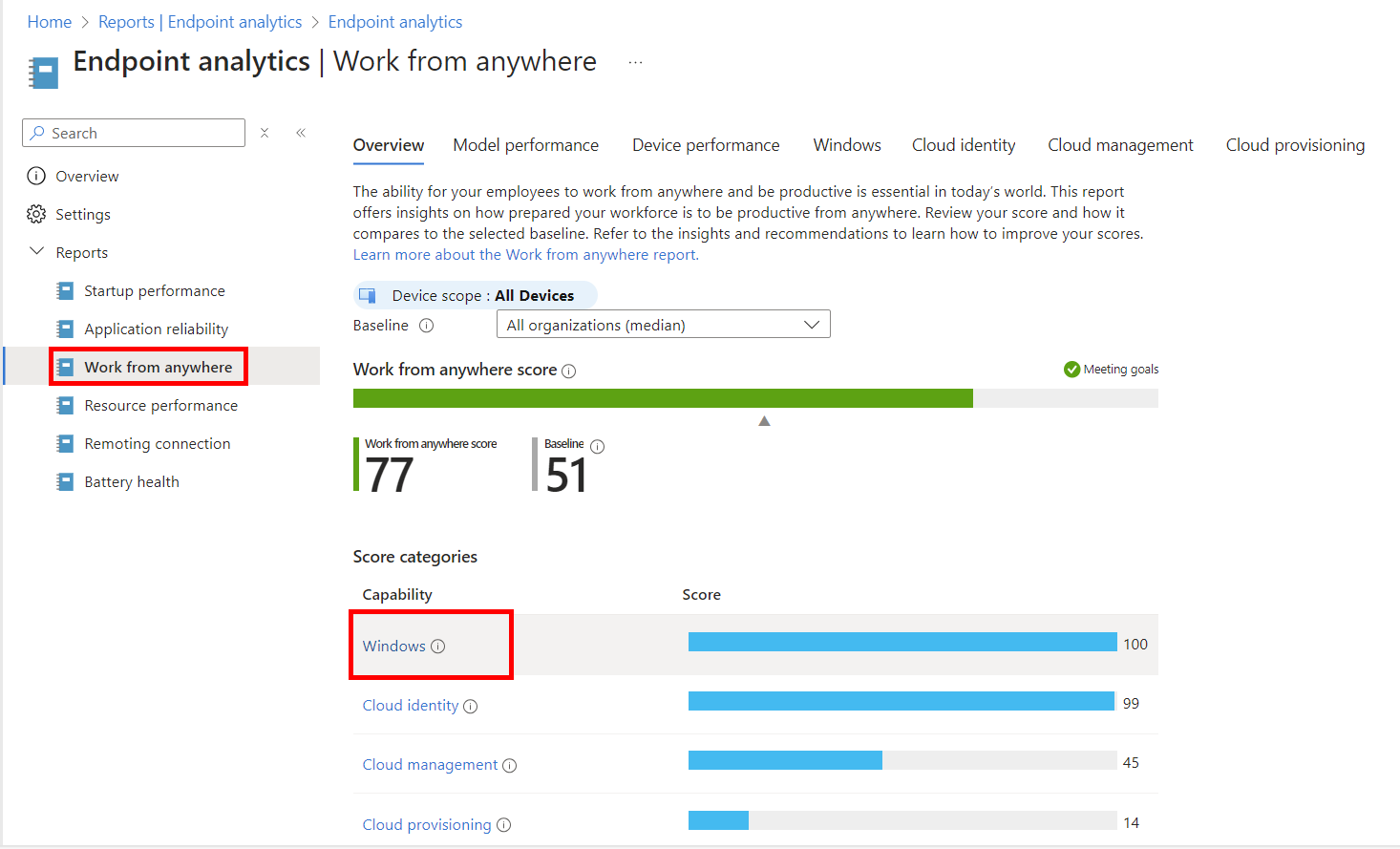This screenshot has width=1400, height=849.
Task: Open Reports | Endpoint analytics breadcrumb
Action: 200,22
